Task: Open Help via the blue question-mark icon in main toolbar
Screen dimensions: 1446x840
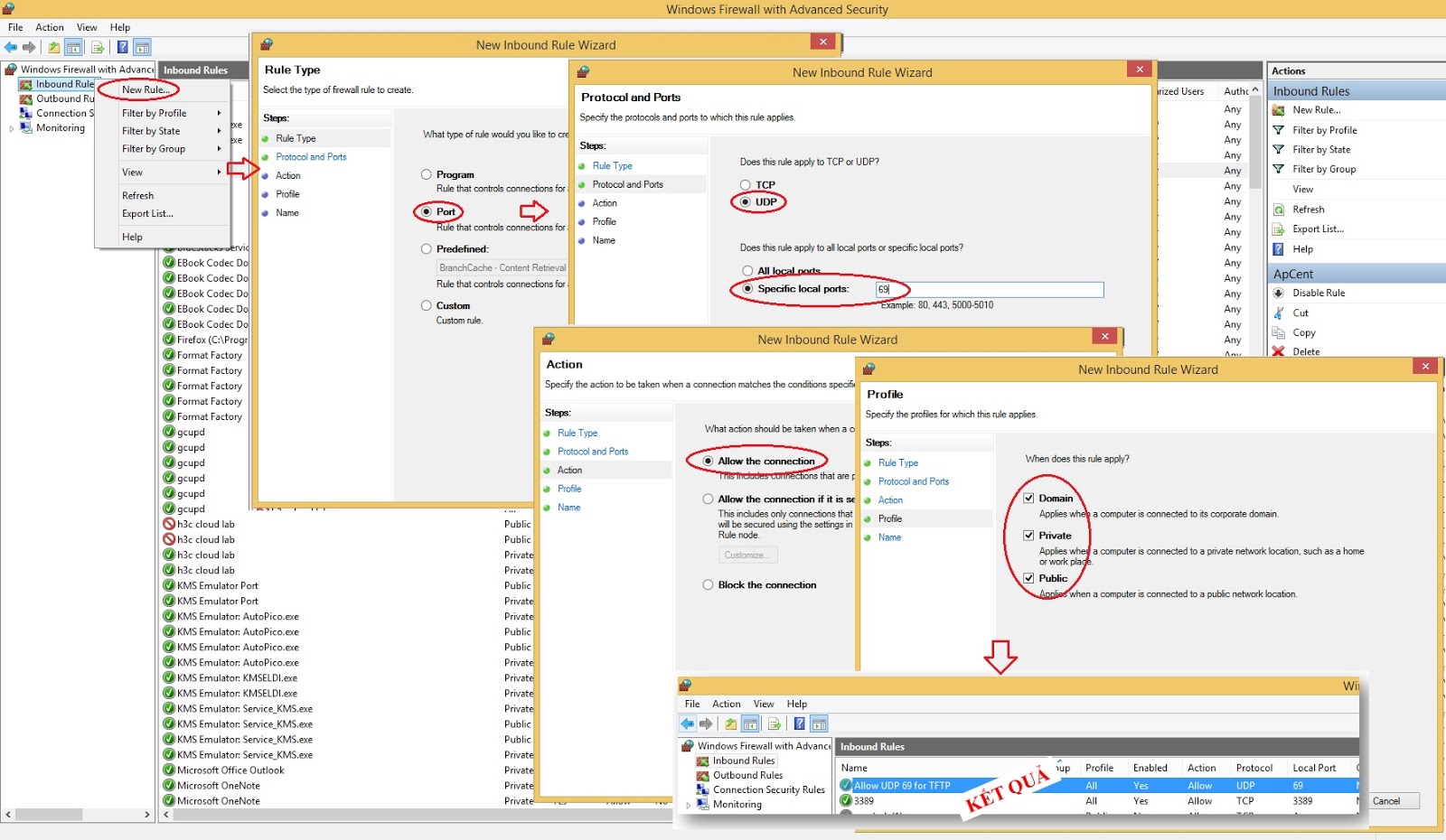Action: 122,47
